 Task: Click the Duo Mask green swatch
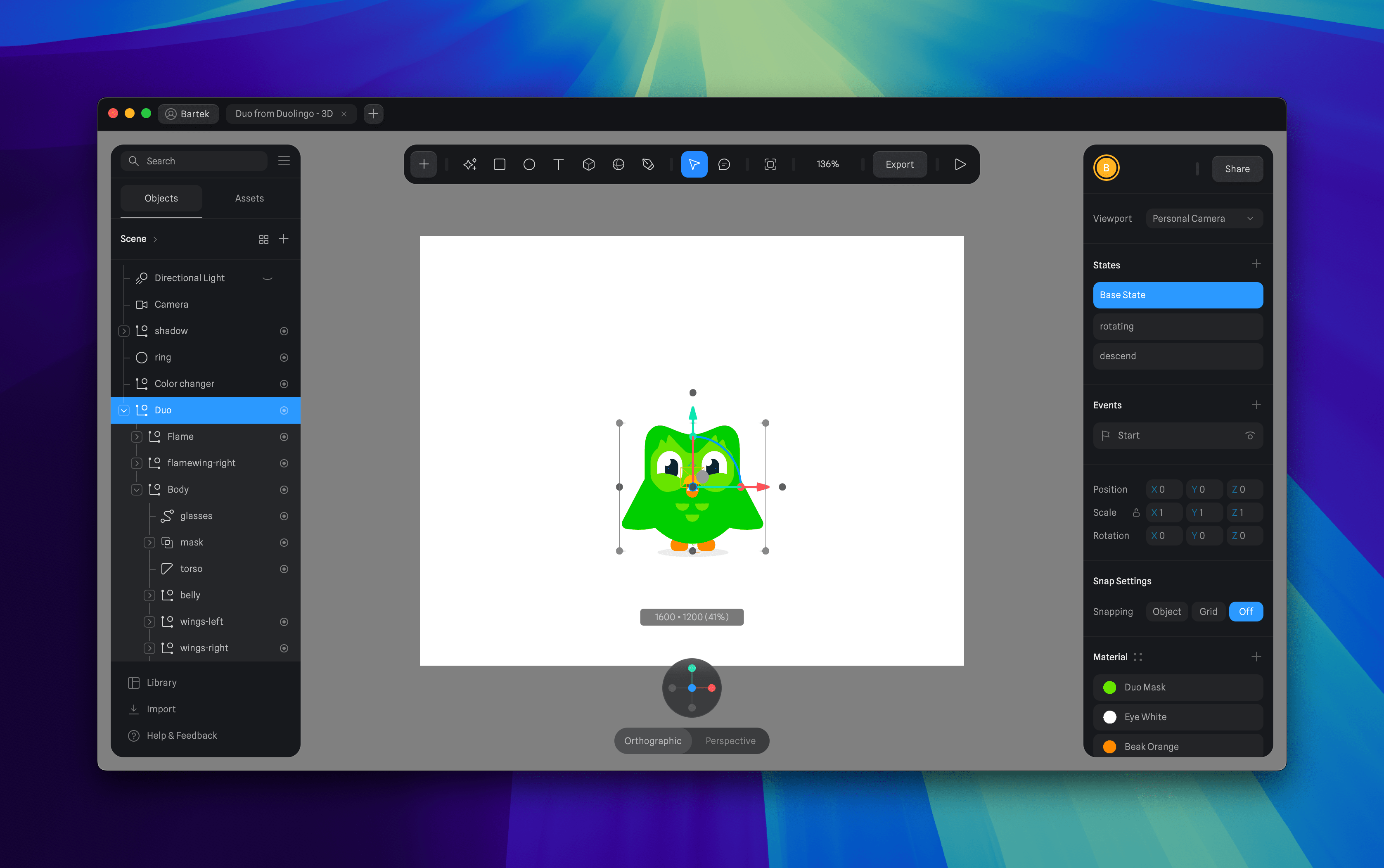point(1109,687)
